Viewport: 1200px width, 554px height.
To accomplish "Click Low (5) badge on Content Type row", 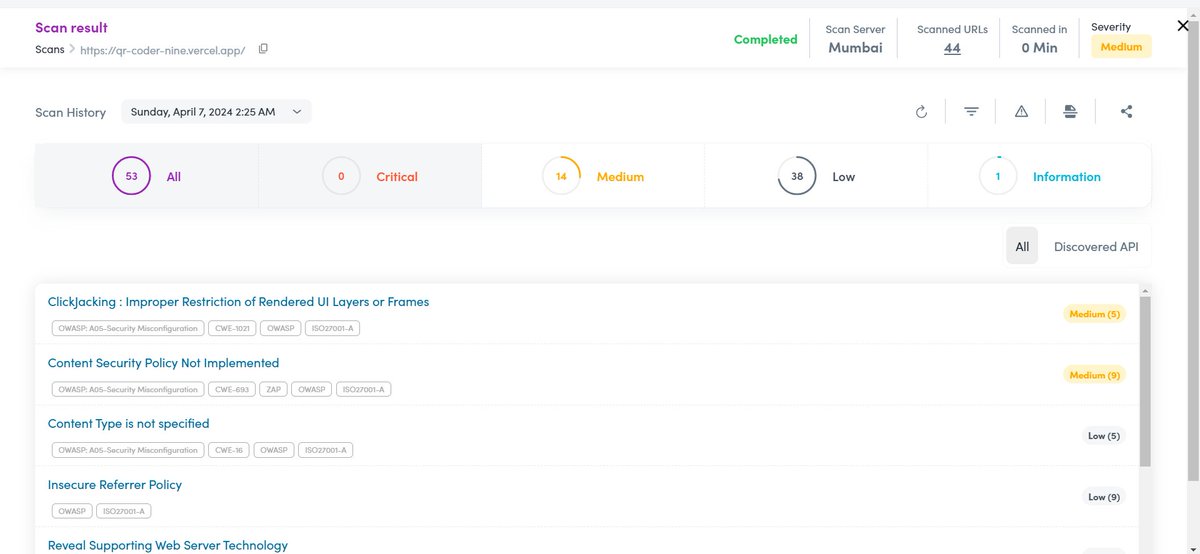I will pyautogui.click(x=1104, y=436).
